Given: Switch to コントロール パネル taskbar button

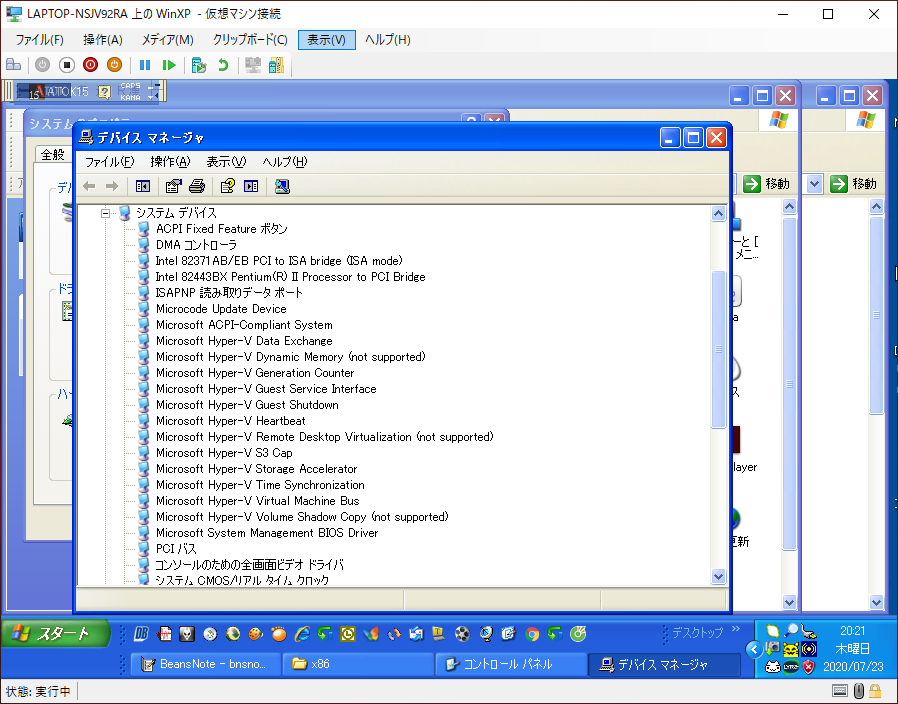Looking at the screenshot, I should tap(509, 664).
